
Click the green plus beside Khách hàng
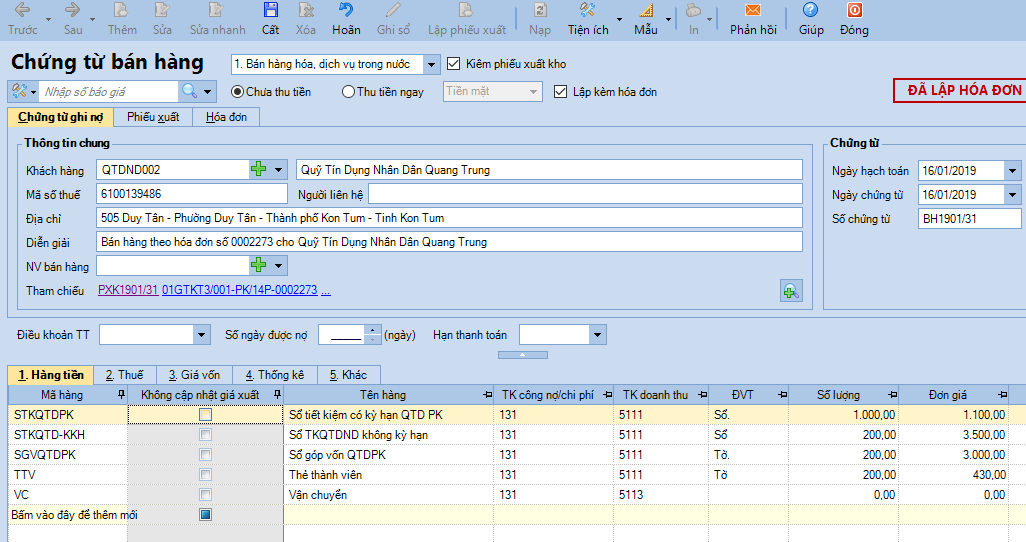tap(259, 170)
